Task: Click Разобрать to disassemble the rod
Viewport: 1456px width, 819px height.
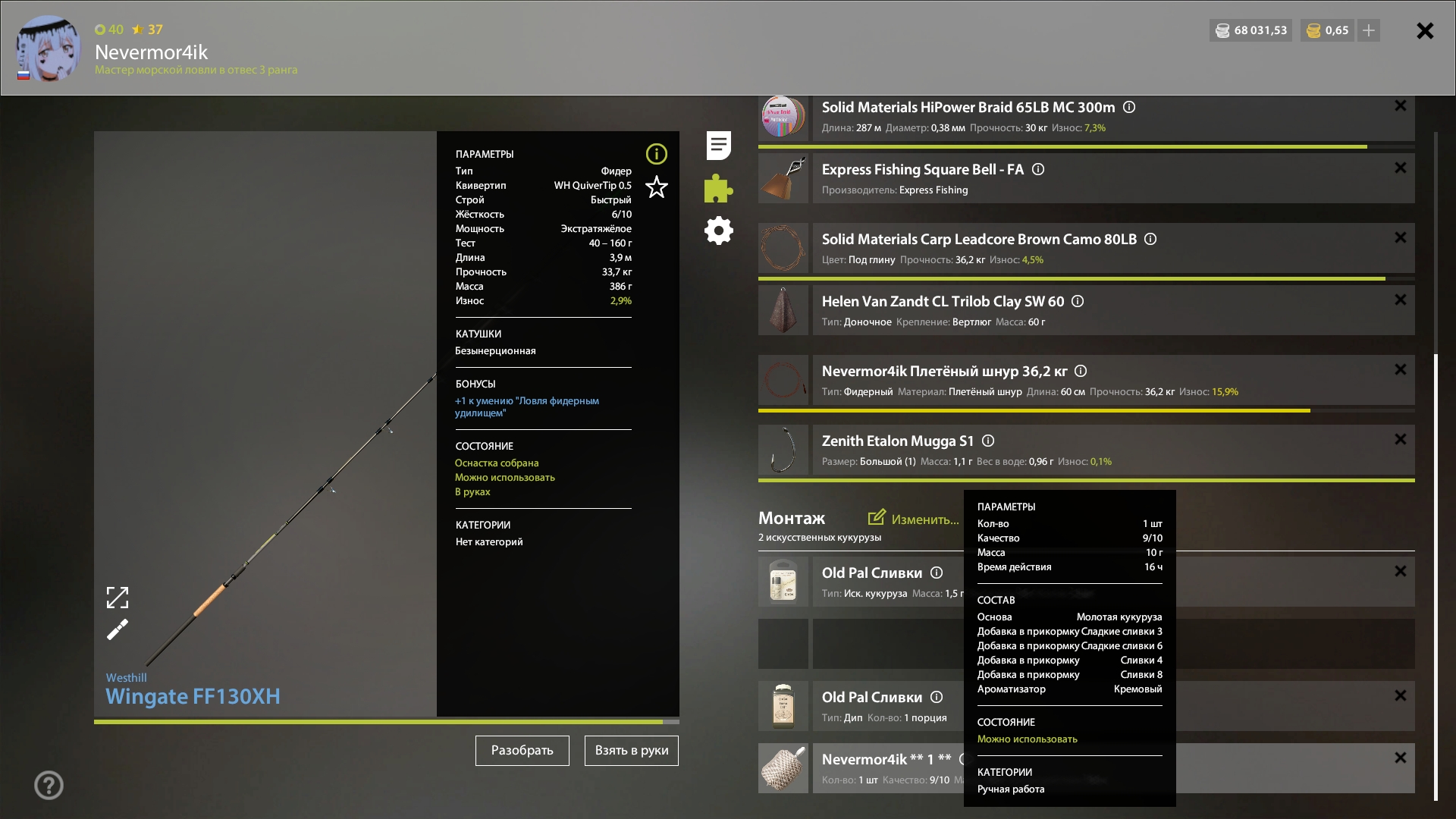Action: click(x=522, y=750)
